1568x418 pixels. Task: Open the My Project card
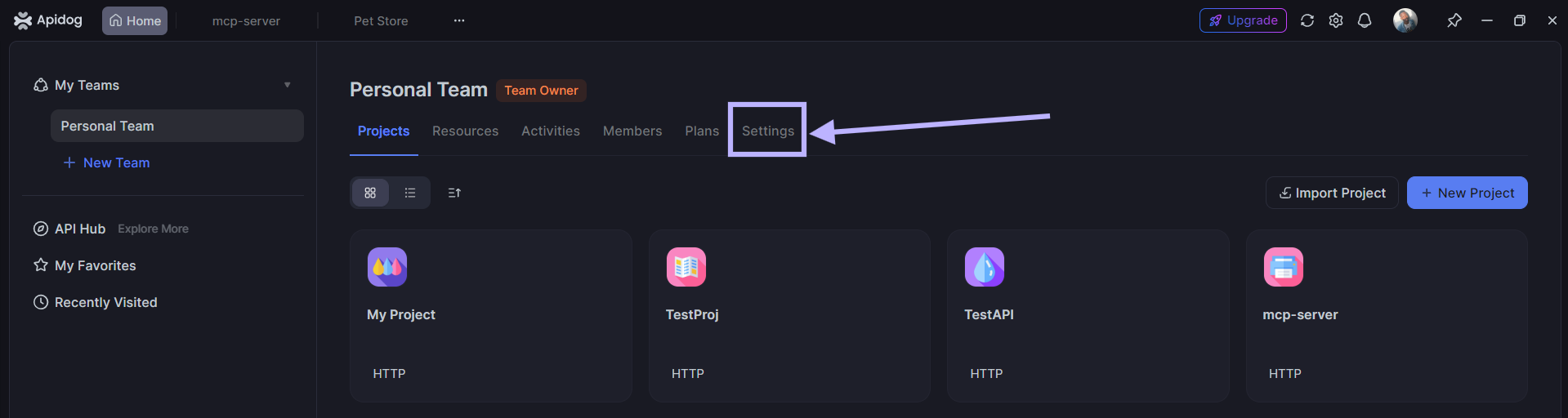point(491,316)
